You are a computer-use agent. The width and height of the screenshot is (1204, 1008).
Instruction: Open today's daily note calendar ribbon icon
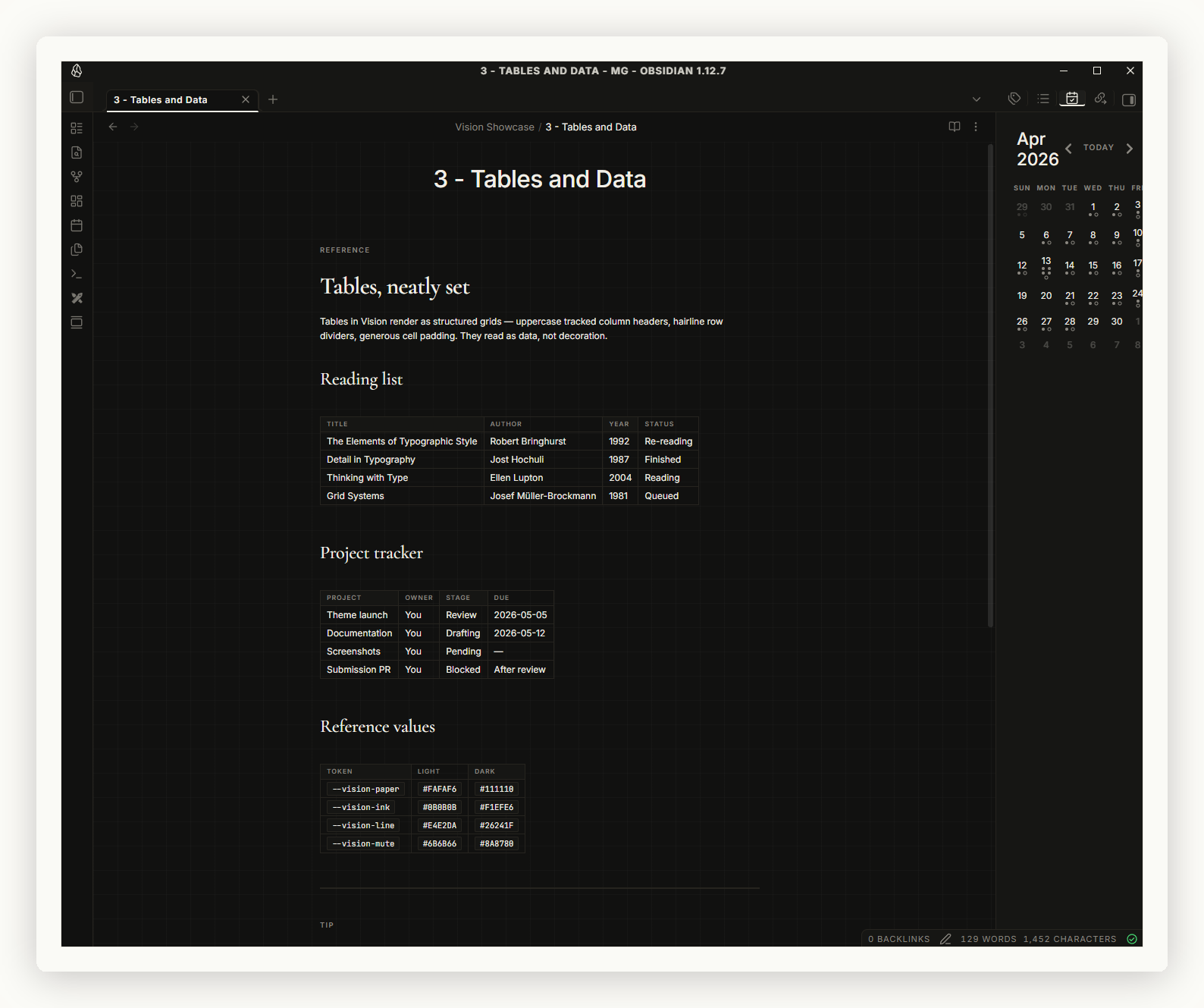click(x=77, y=225)
